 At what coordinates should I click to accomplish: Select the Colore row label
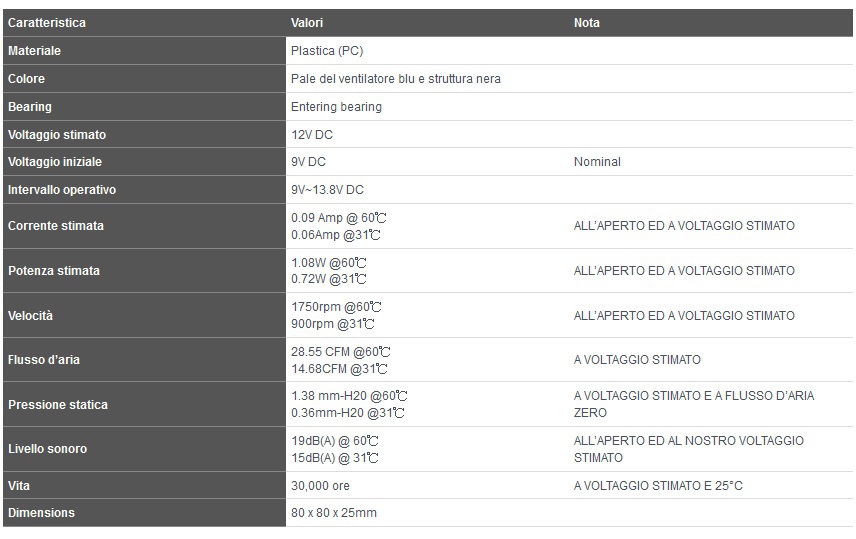coord(26,79)
